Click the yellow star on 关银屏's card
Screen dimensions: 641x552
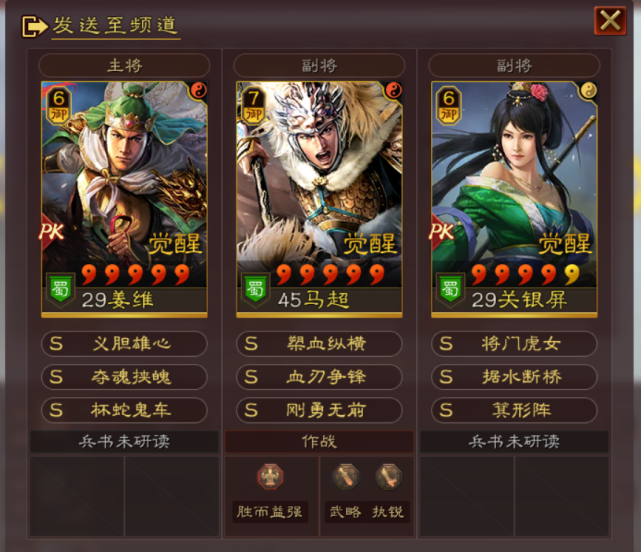[572, 274]
